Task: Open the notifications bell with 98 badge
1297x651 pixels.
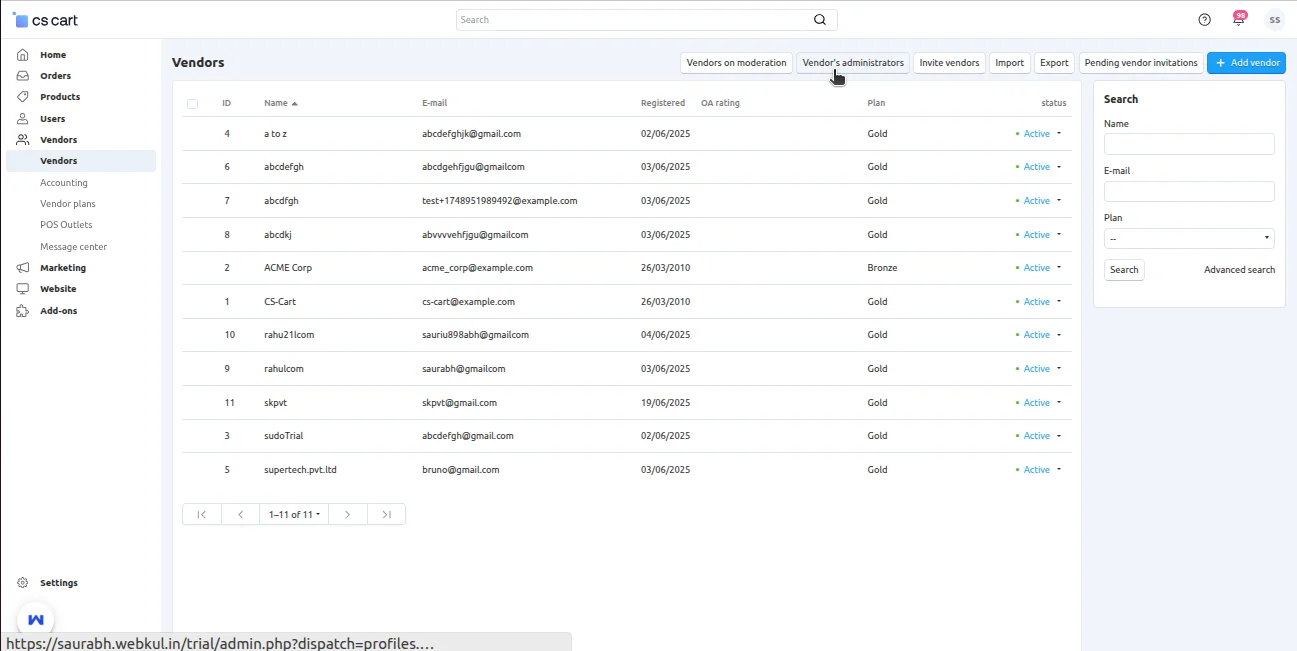Action: tap(1238, 19)
